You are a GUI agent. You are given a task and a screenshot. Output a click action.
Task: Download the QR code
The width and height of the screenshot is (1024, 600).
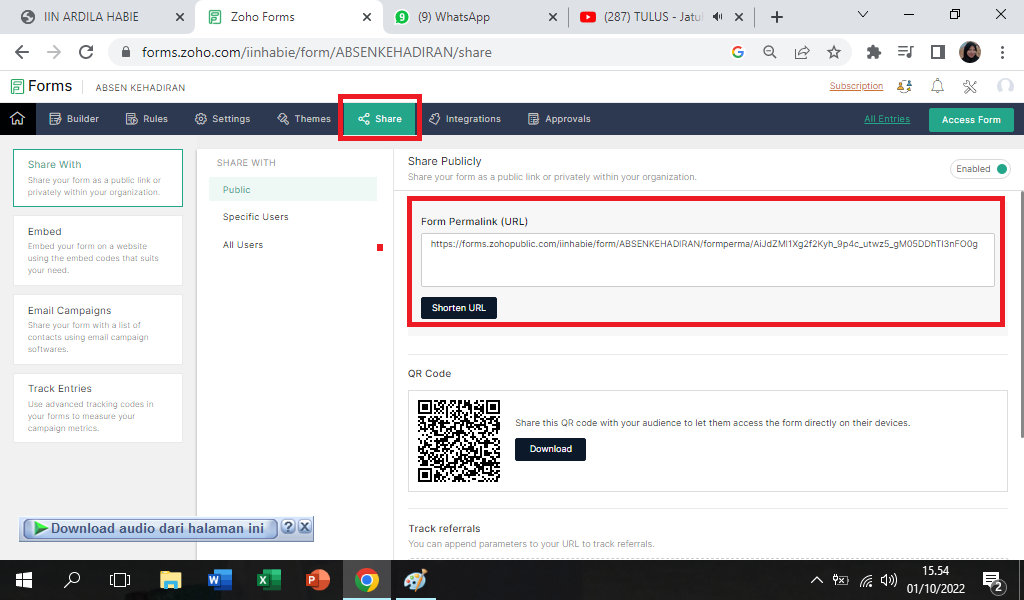pyautogui.click(x=550, y=449)
